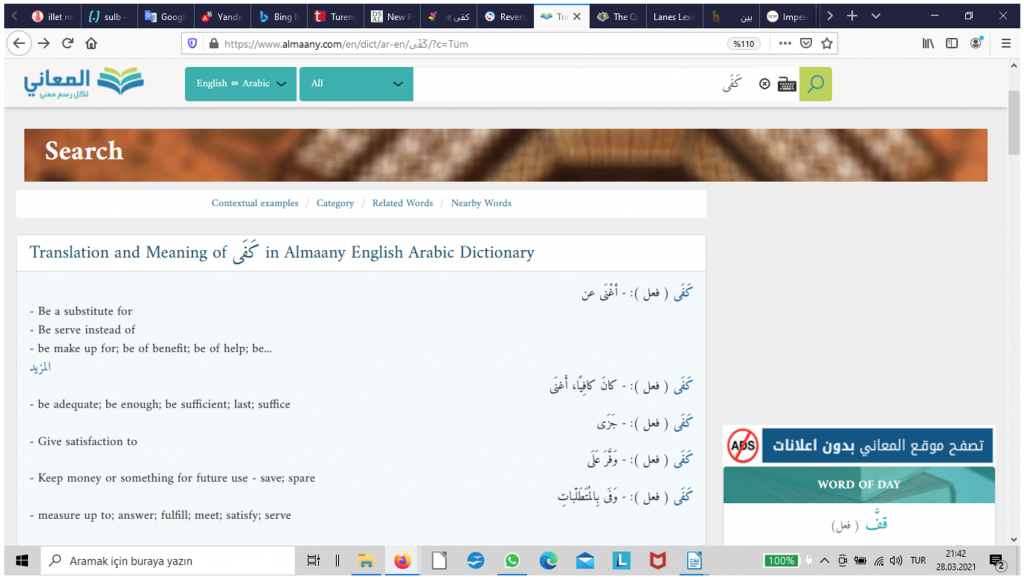Click the Nearby Words link

(481, 203)
